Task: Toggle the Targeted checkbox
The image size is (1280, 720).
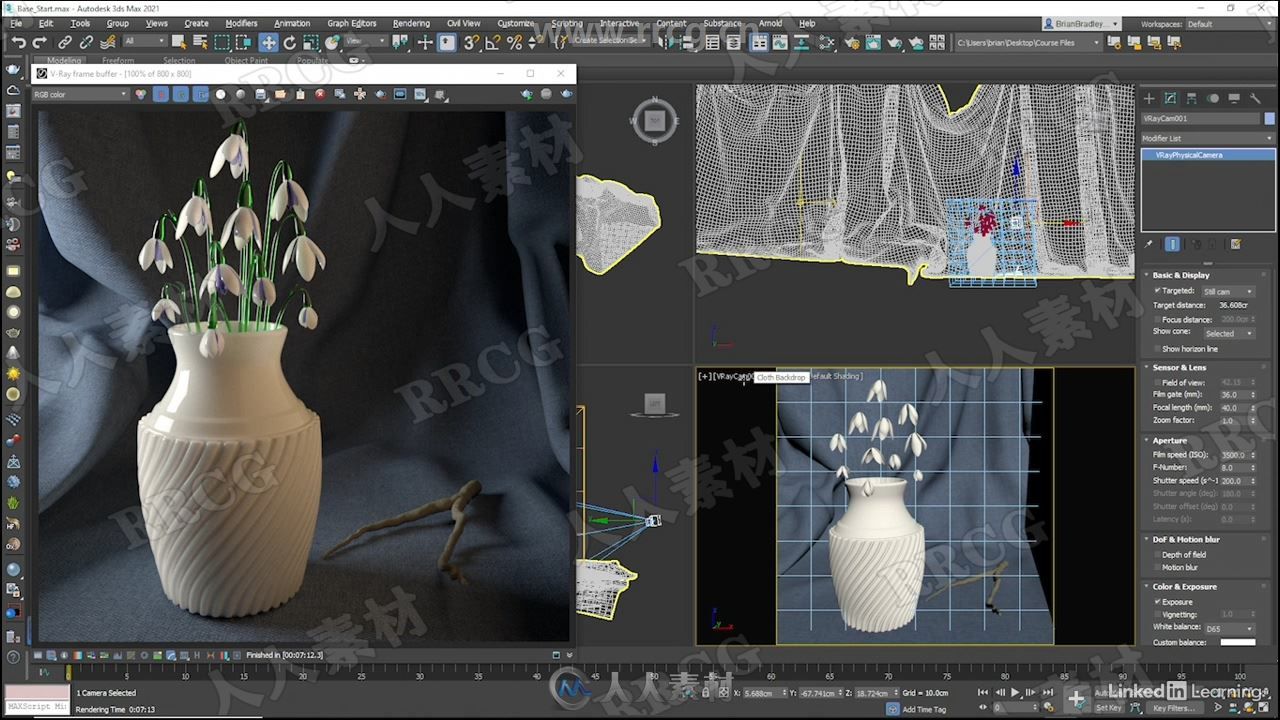Action: coord(1157,290)
